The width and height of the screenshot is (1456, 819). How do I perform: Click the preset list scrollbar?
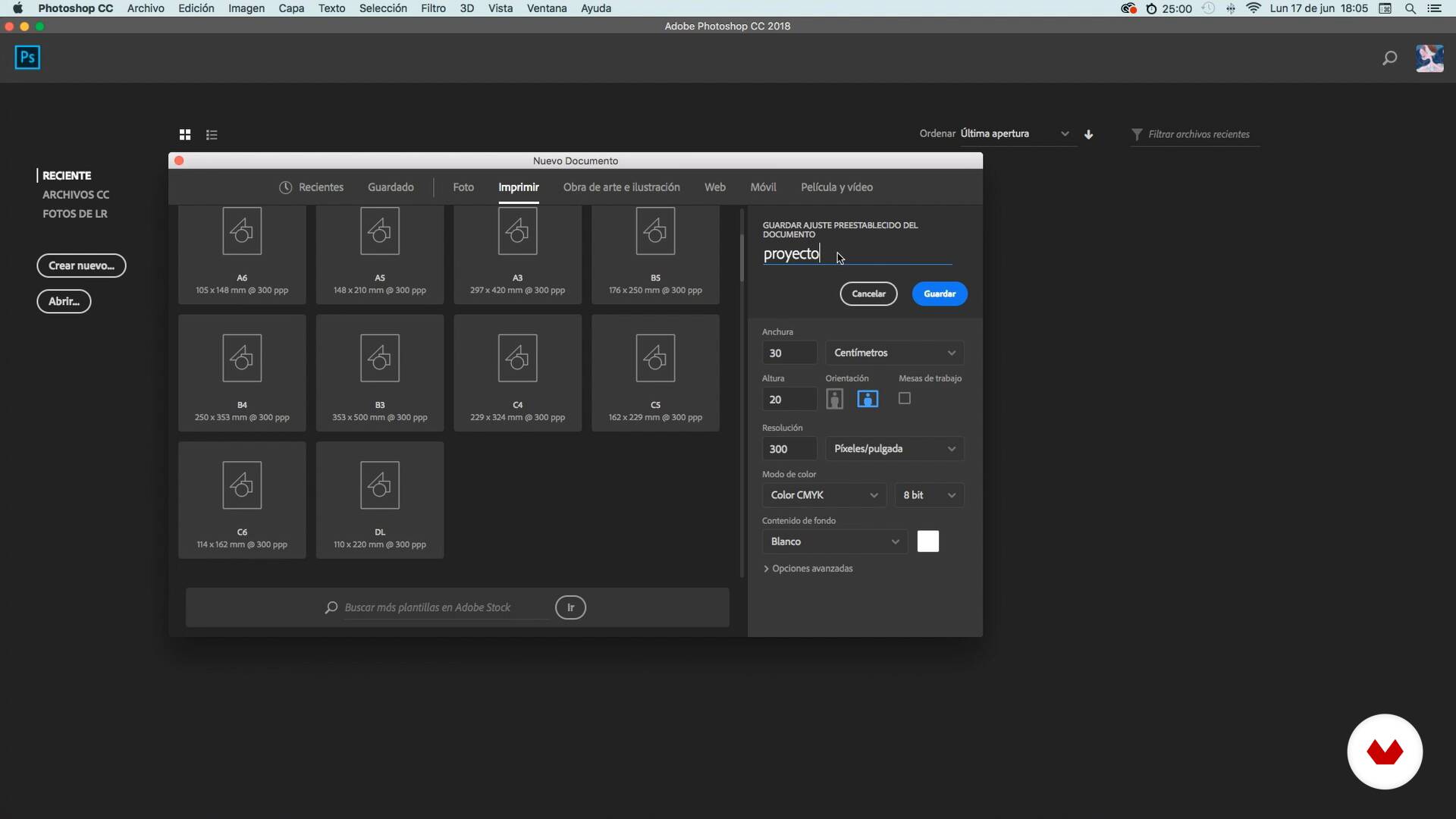pyautogui.click(x=742, y=258)
